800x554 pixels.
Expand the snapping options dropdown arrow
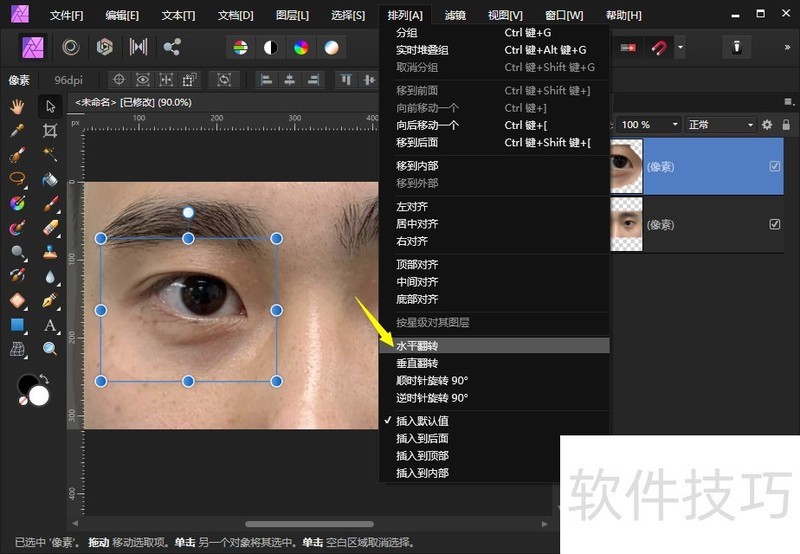point(680,48)
